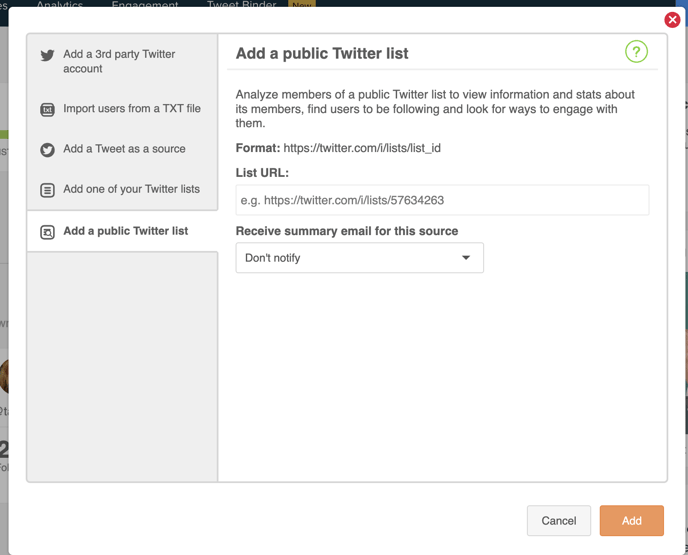
Task: Open the green help question mark
Action: coord(636,52)
